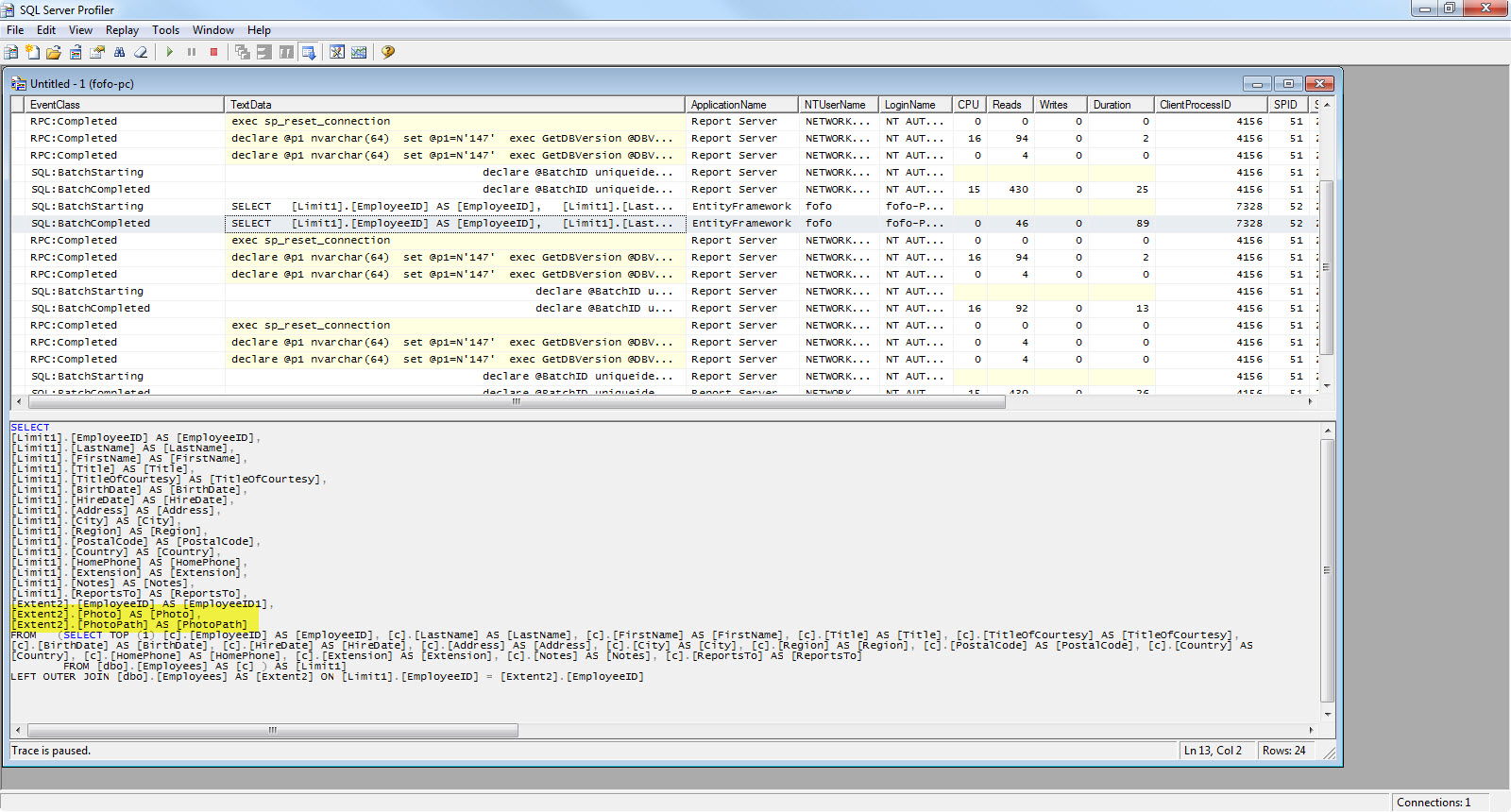Click the New Template toolbar icon
Screen dimensions: 1511x812
(x=32, y=52)
